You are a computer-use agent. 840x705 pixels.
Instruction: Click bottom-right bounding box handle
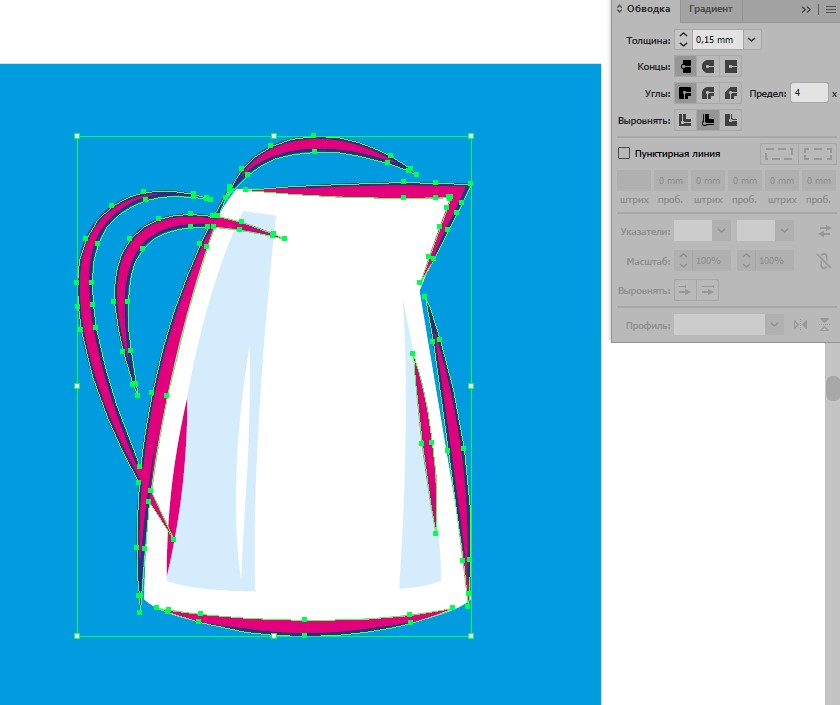coord(471,636)
